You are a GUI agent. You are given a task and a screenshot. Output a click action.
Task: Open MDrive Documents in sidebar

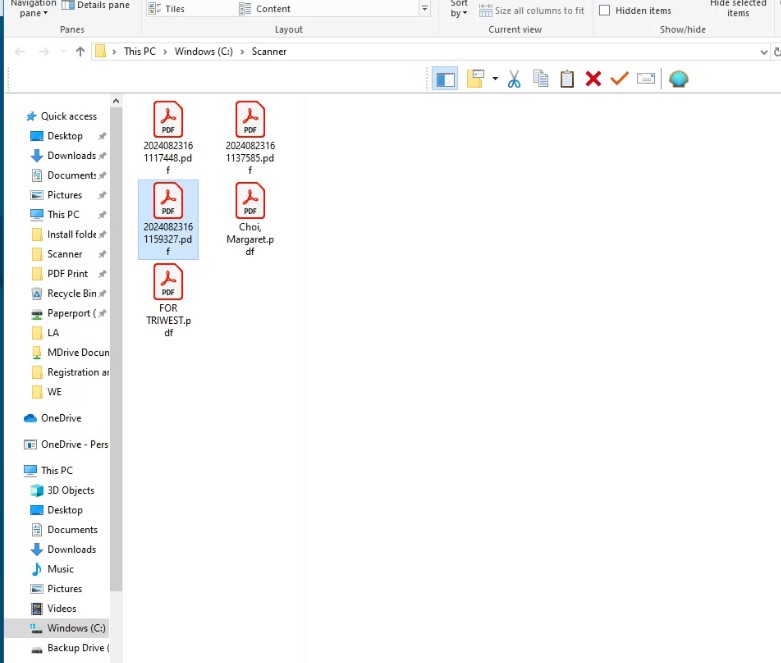point(69,352)
